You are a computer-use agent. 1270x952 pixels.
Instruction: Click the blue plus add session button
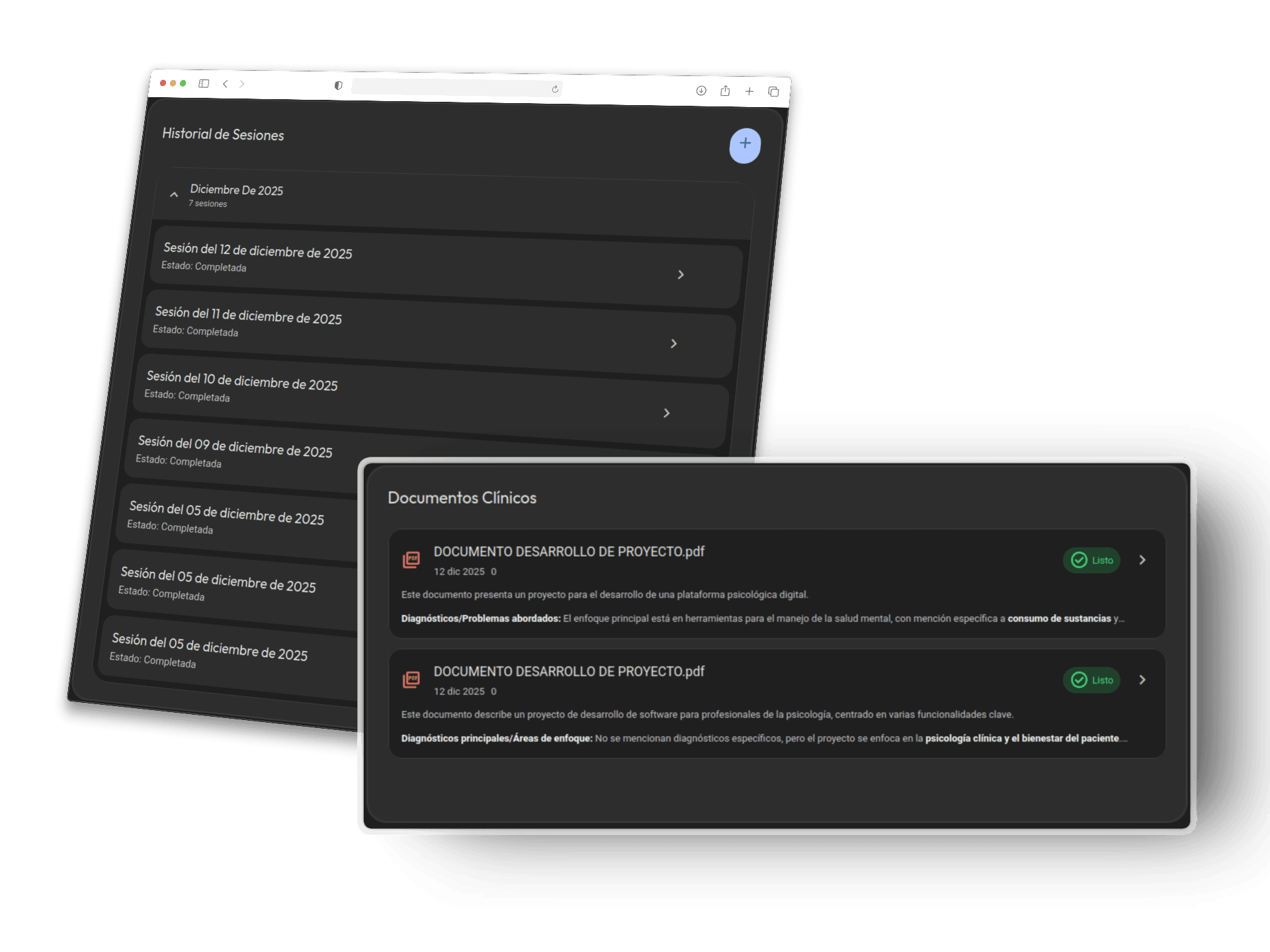click(x=745, y=145)
